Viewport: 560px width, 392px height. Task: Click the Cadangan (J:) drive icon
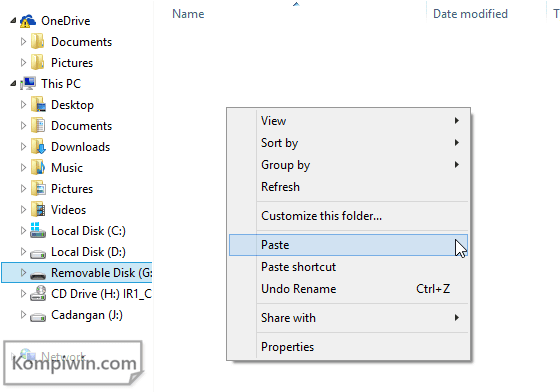click(x=38, y=317)
